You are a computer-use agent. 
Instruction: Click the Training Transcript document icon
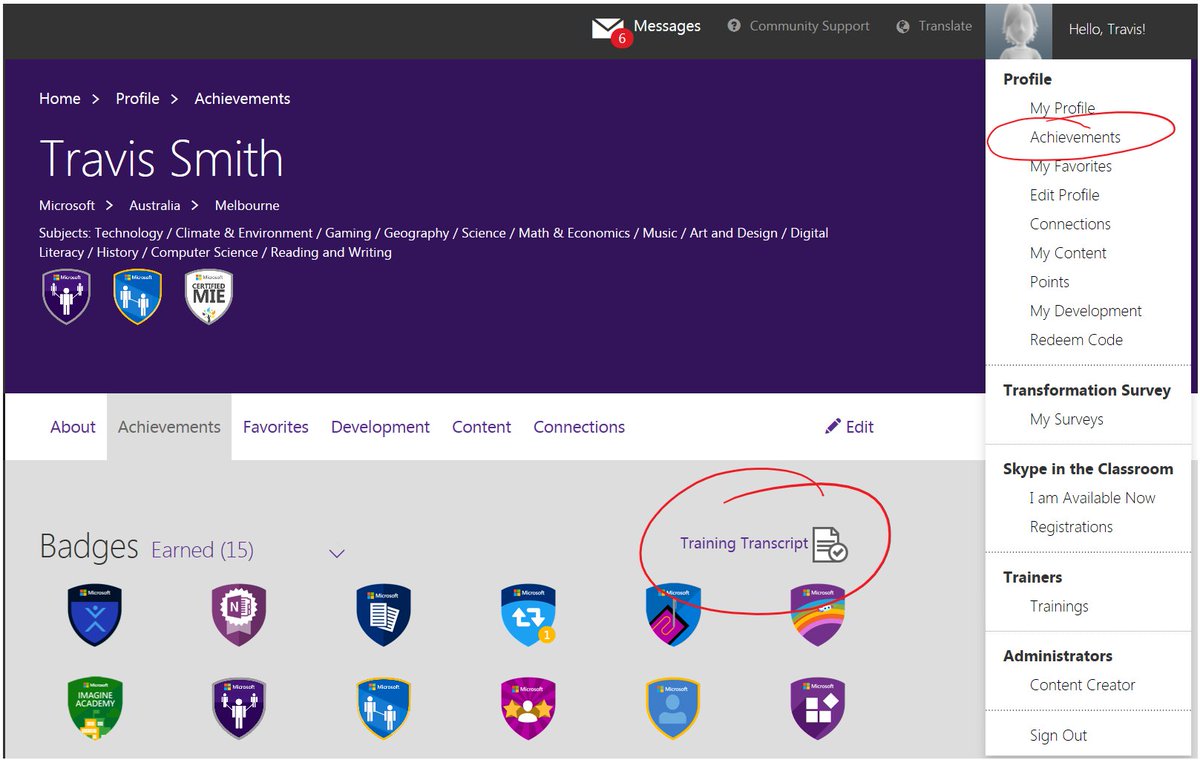pyautogui.click(x=830, y=544)
